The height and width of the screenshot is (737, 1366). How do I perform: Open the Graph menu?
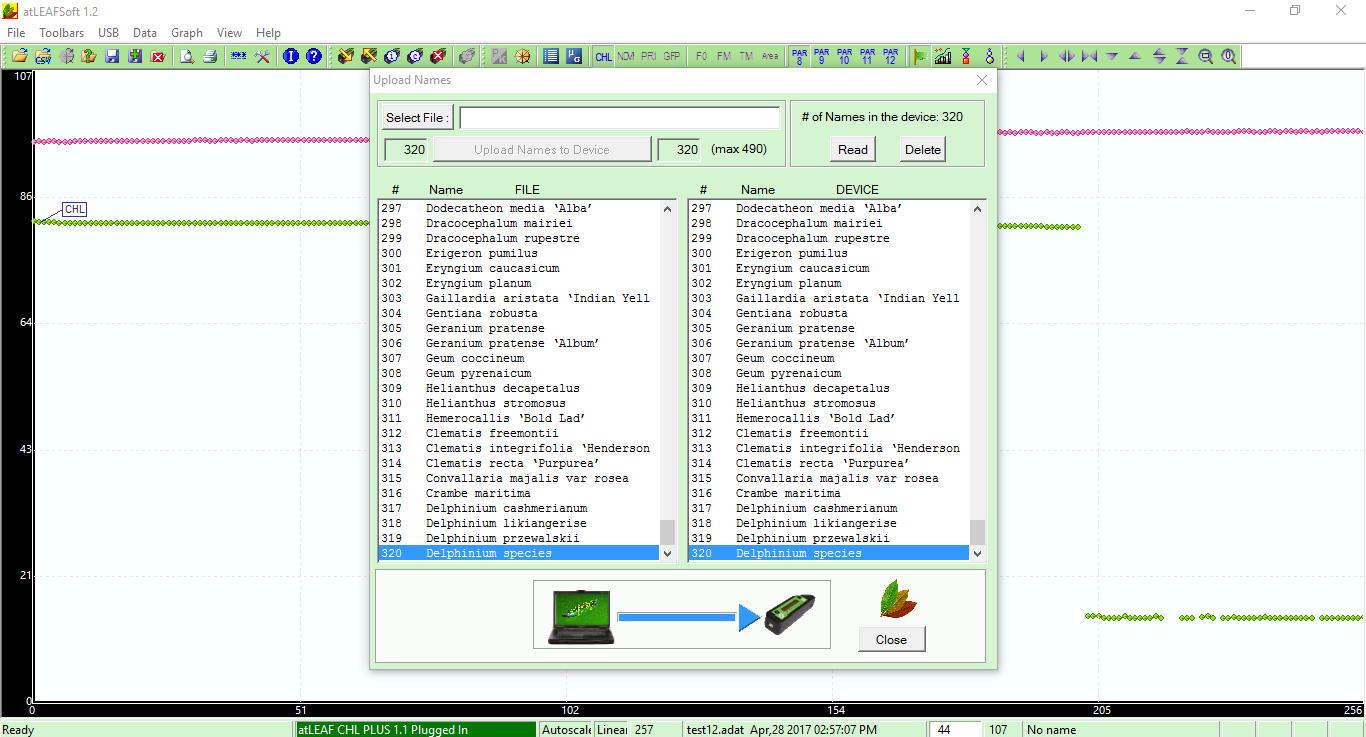187,33
